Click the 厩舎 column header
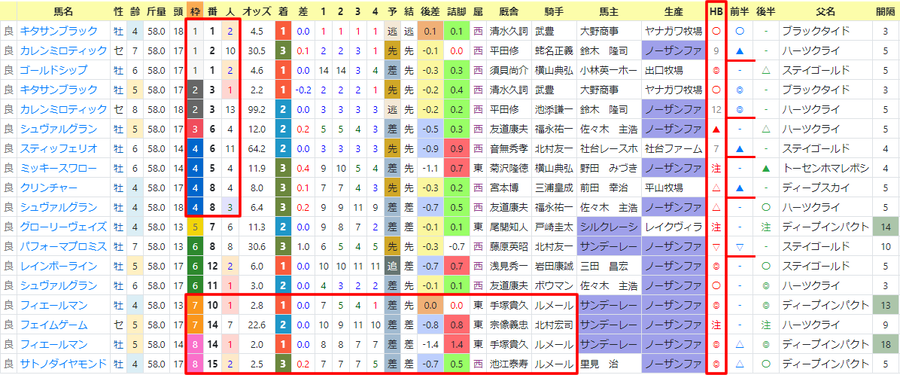Viewport: 900px width, 375px height. tap(509, 11)
